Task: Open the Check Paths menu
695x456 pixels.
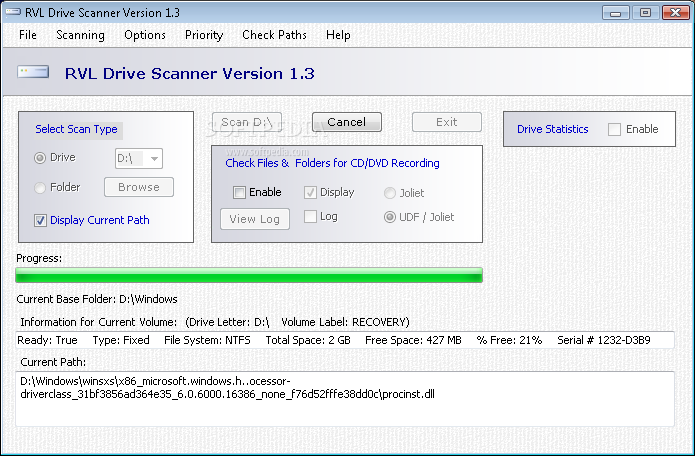Action: tap(274, 35)
